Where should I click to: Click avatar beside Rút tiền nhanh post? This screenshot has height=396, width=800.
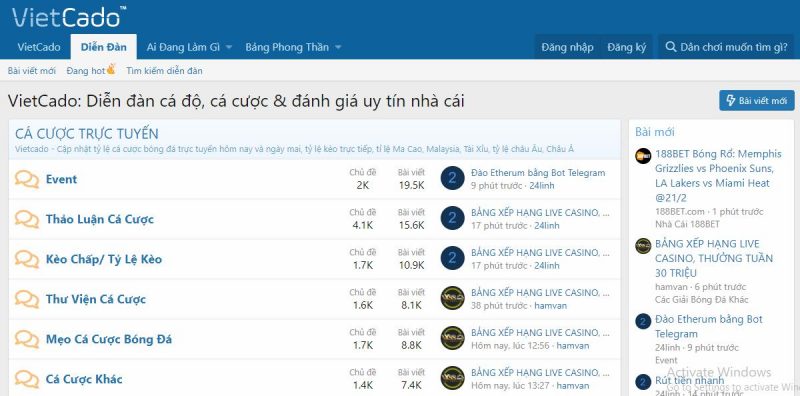pos(643,382)
